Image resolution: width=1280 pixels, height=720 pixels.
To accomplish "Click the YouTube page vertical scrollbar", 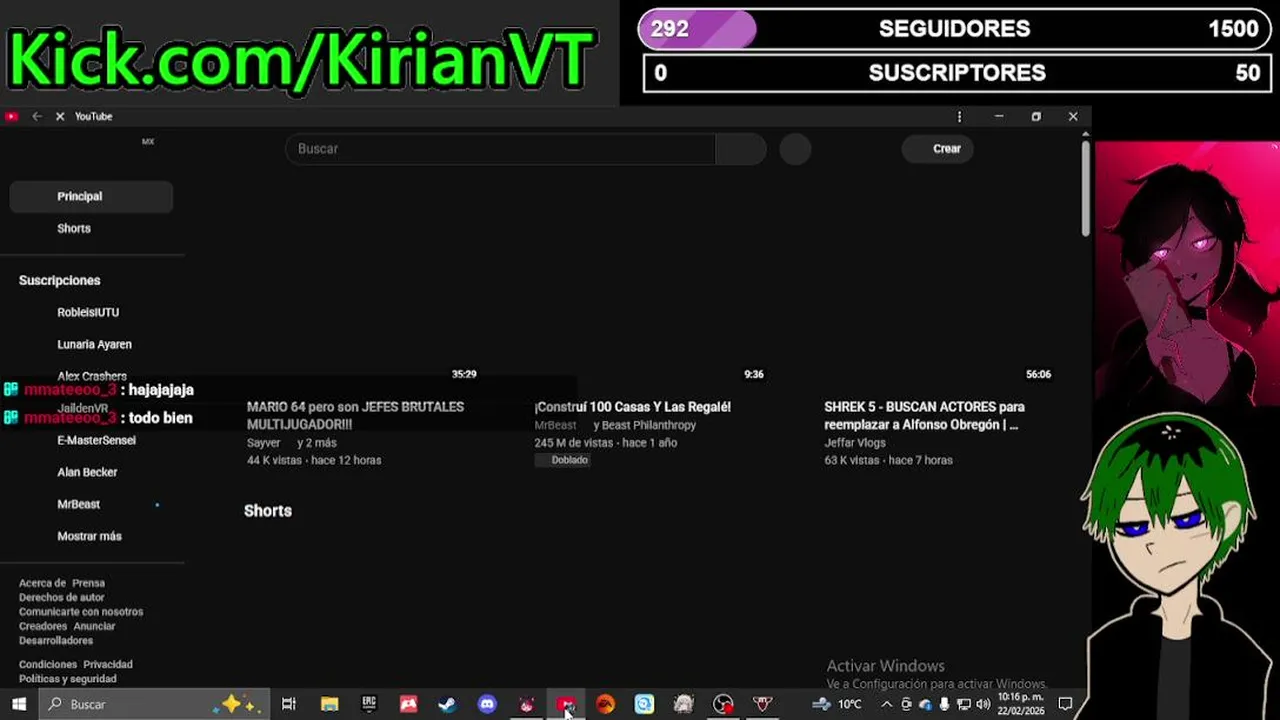I will click(1085, 190).
